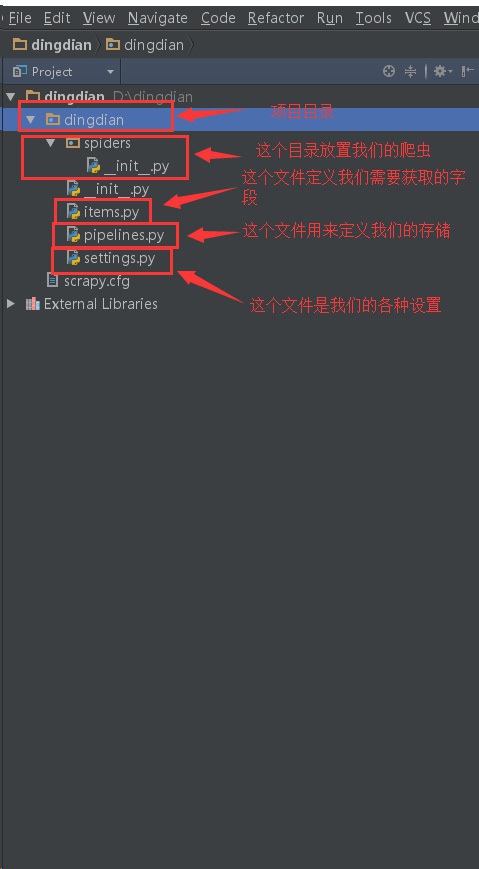
Task: Collapse the spiders folder arrow
Action: pyautogui.click(x=51, y=143)
